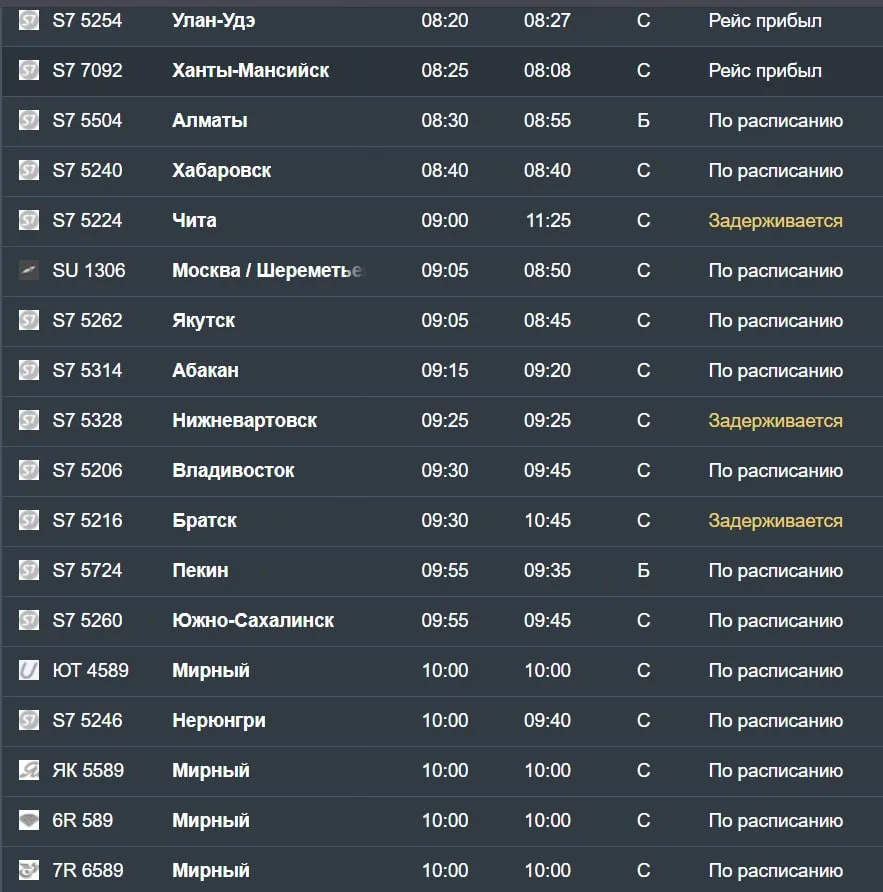Open the Южно-Сахалинск flight row
Image resolution: width=883 pixels, height=892 pixels.
[442, 621]
